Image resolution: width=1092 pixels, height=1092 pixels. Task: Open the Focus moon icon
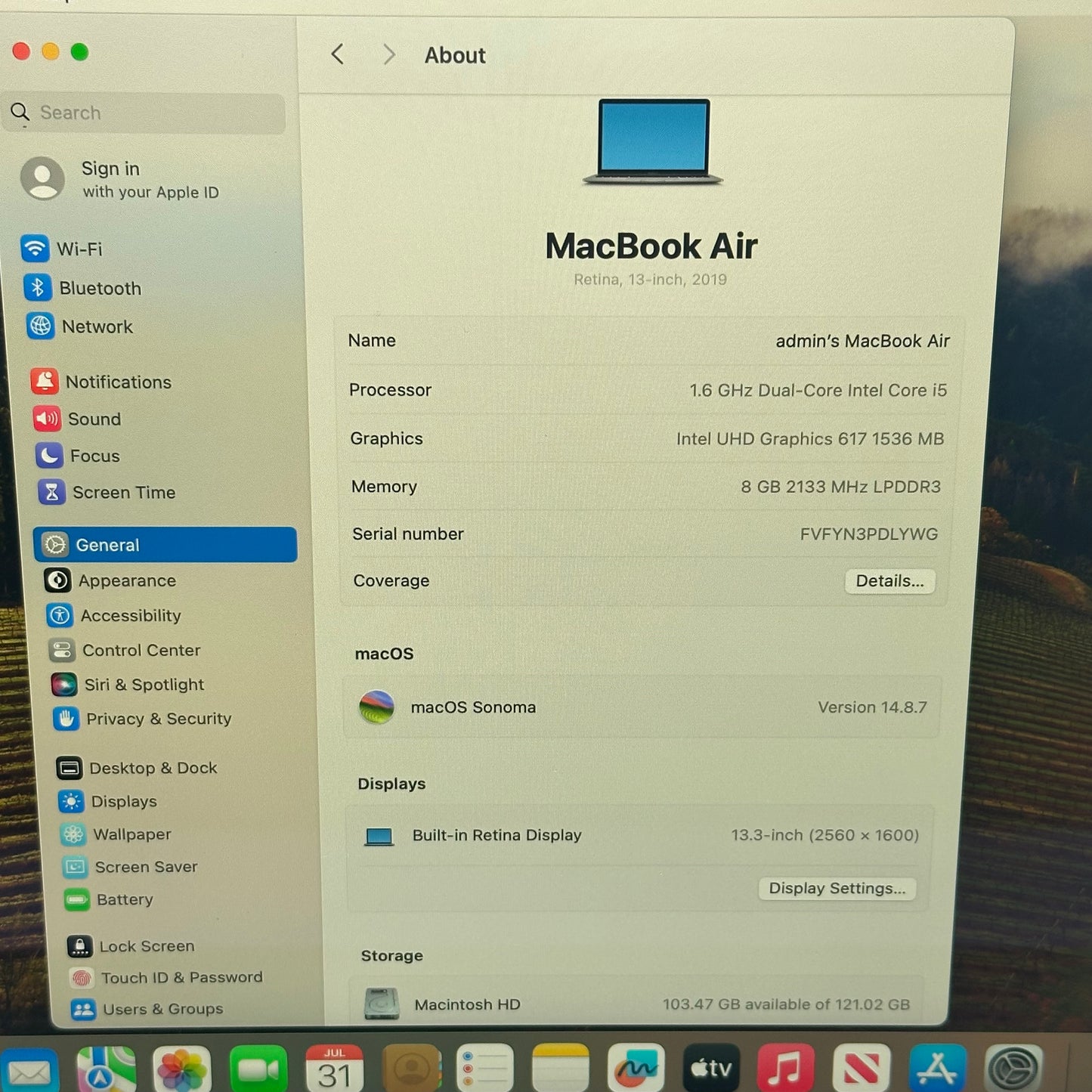[x=49, y=455]
